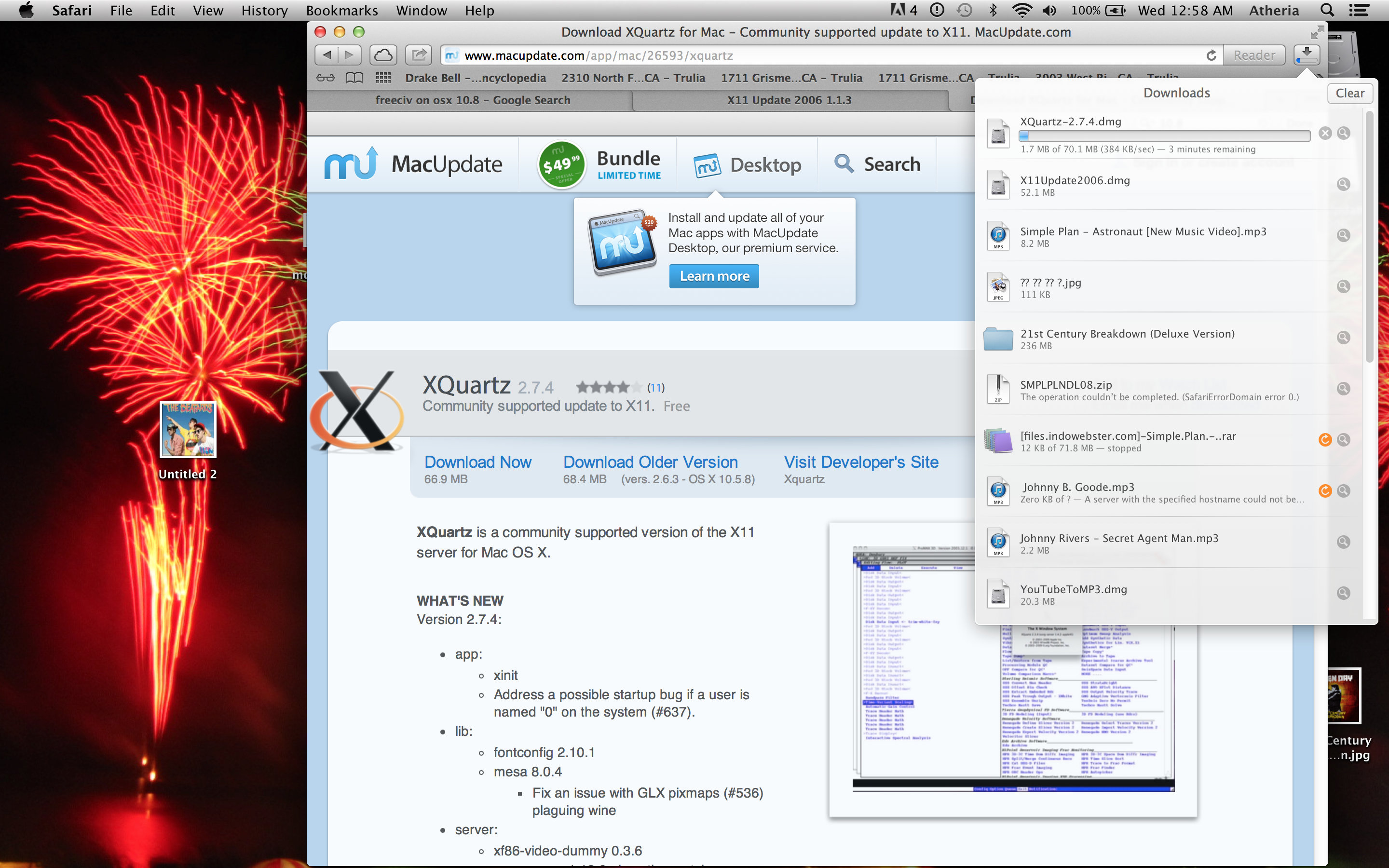Clear all items in Downloads panel
This screenshot has width=1389, height=868.
pyautogui.click(x=1350, y=91)
